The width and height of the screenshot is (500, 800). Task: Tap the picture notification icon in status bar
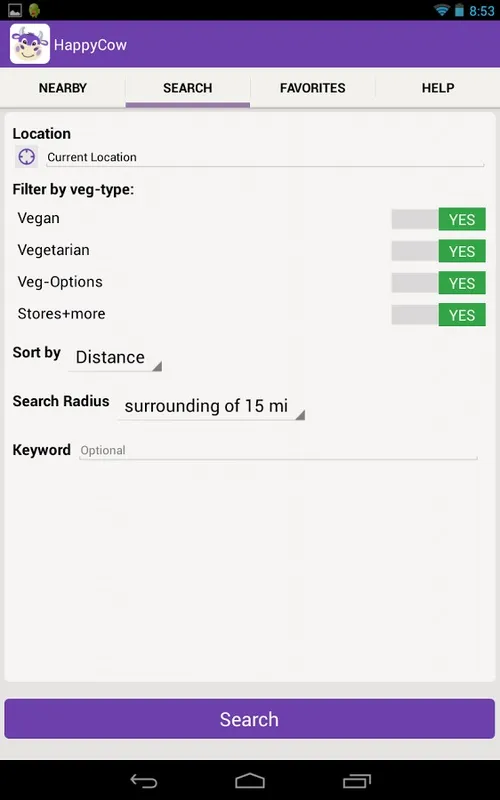pyautogui.click(x=15, y=10)
